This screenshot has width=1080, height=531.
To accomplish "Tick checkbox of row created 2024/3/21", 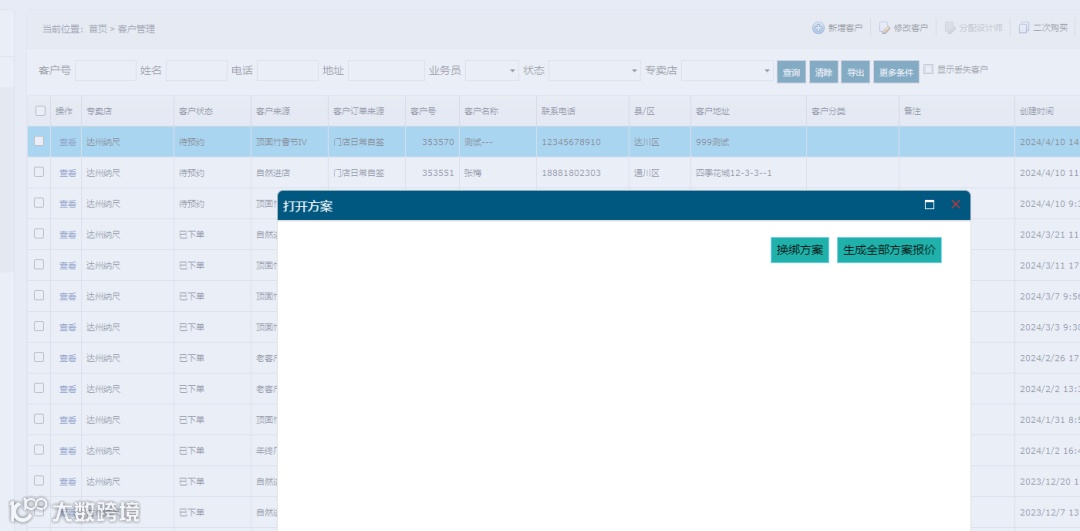I will (x=39, y=234).
